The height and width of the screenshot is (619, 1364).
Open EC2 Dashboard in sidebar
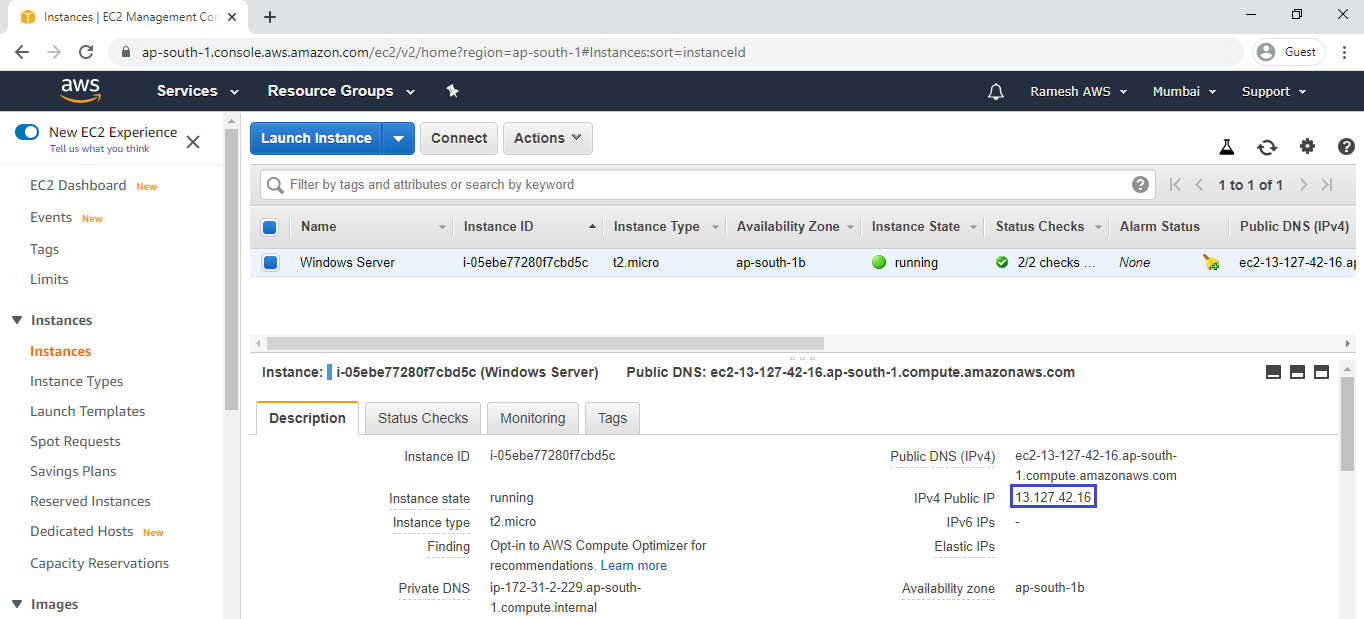[78, 185]
